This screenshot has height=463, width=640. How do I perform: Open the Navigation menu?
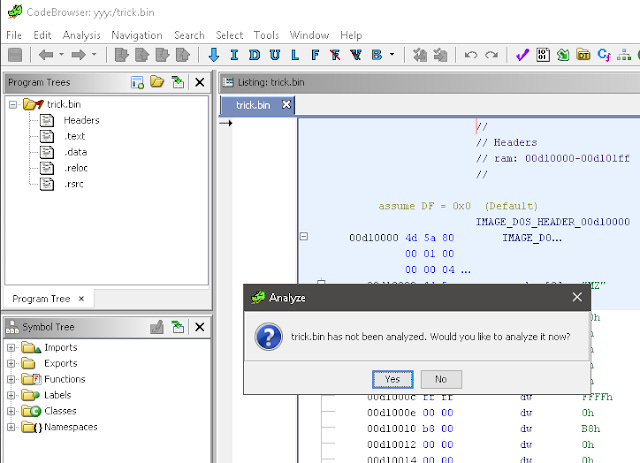coord(137,36)
